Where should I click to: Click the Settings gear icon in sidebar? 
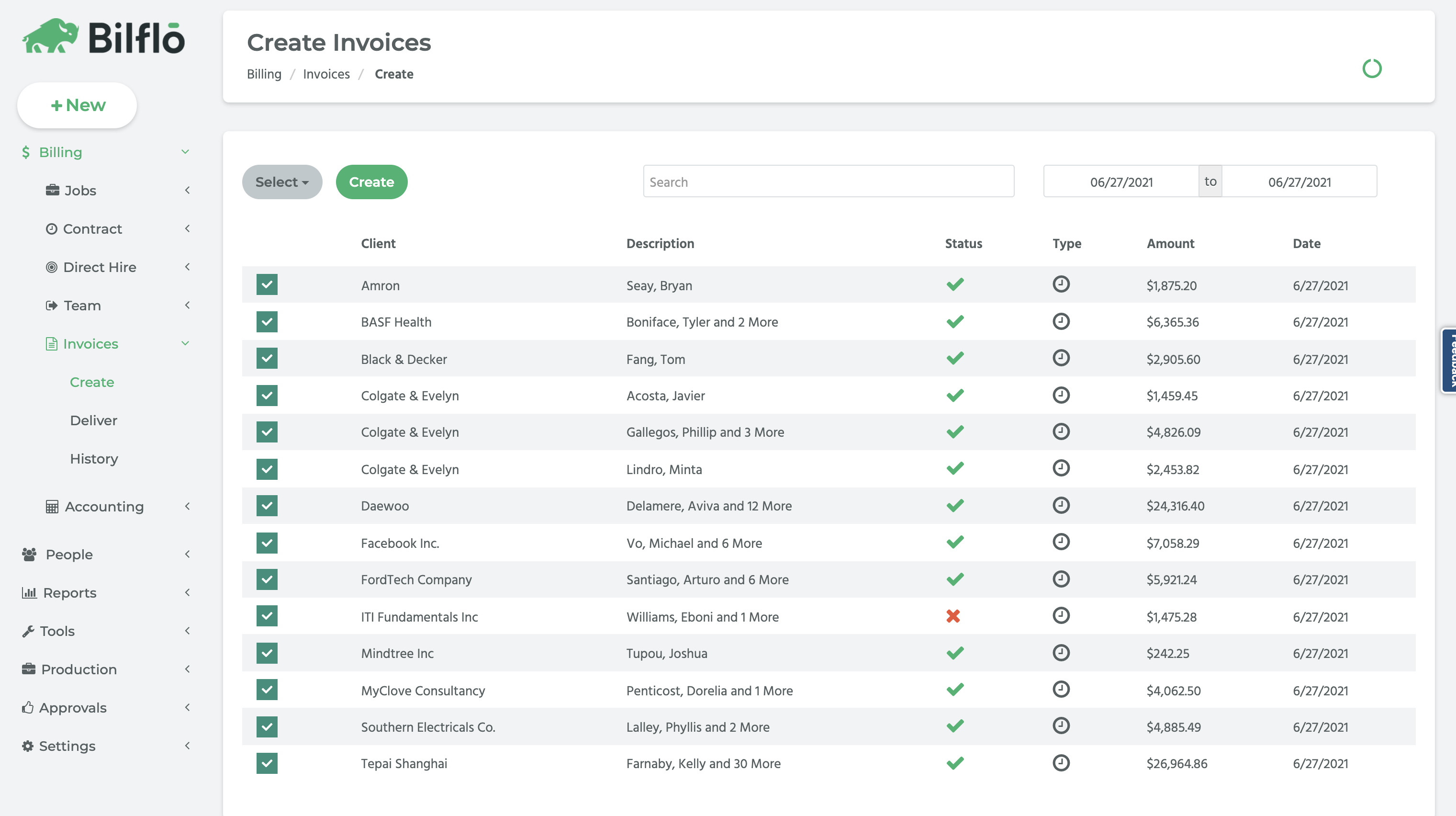[27, 746]
